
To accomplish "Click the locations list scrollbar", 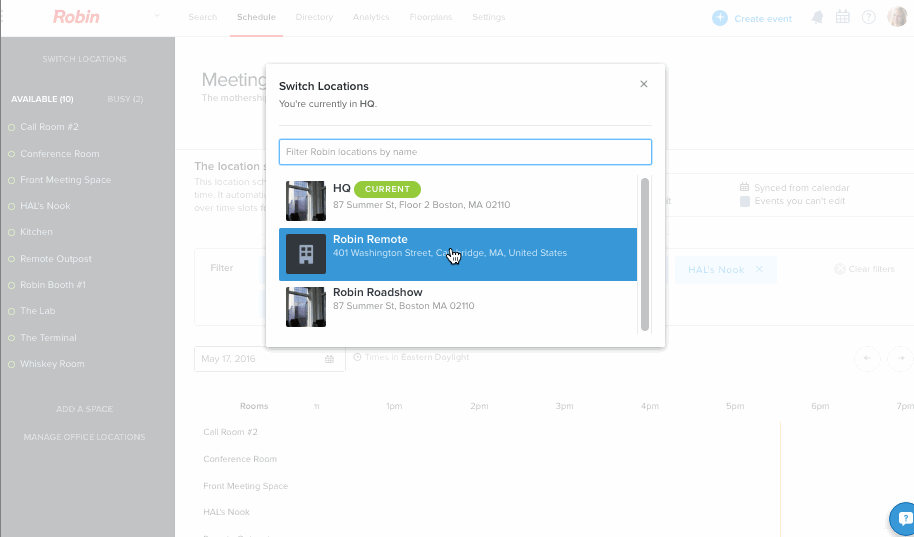I will click(x=645, y=254).
